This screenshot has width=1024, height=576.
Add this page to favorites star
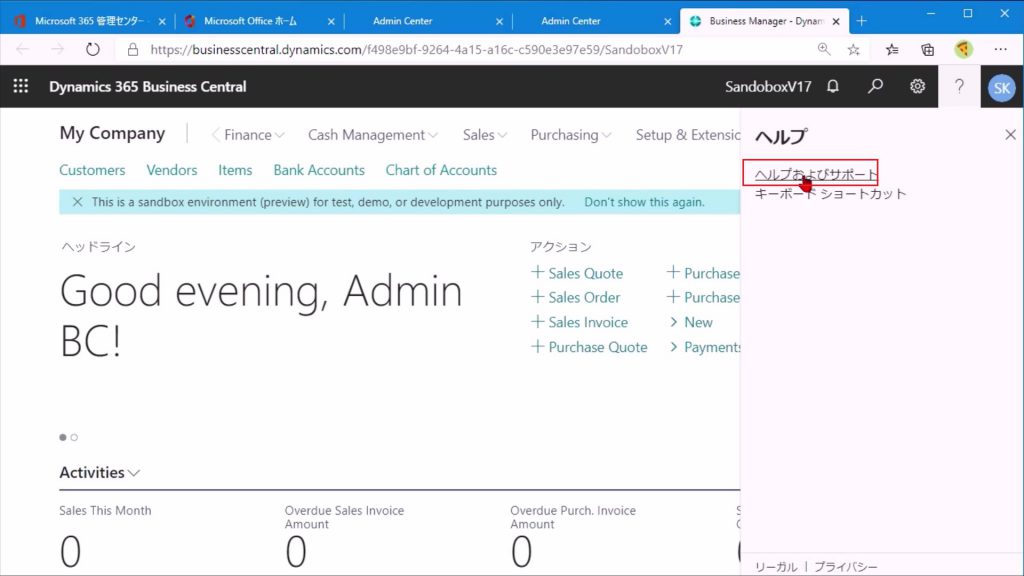point(853,50)
